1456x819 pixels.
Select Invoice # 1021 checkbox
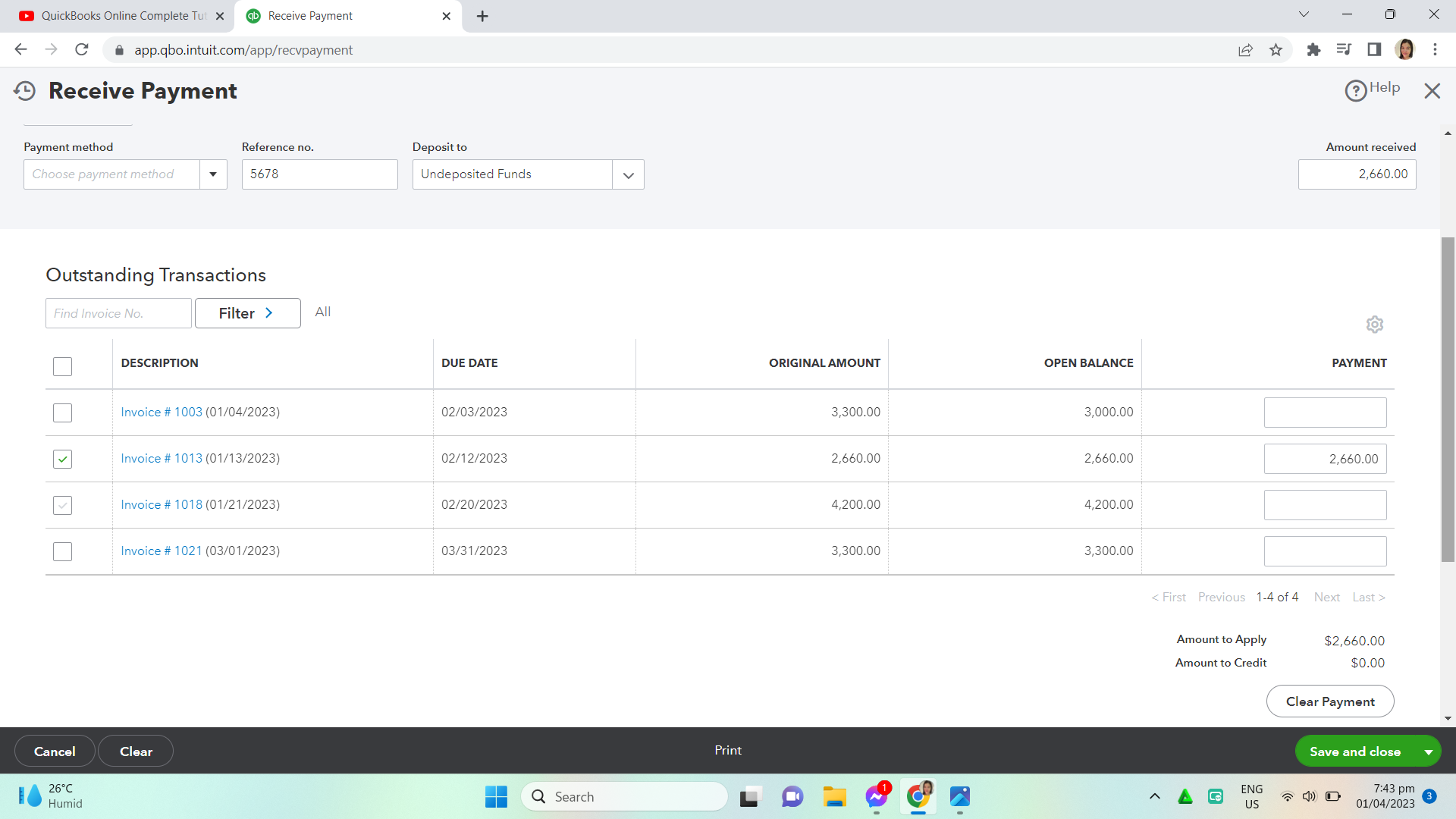pos(62,551)
